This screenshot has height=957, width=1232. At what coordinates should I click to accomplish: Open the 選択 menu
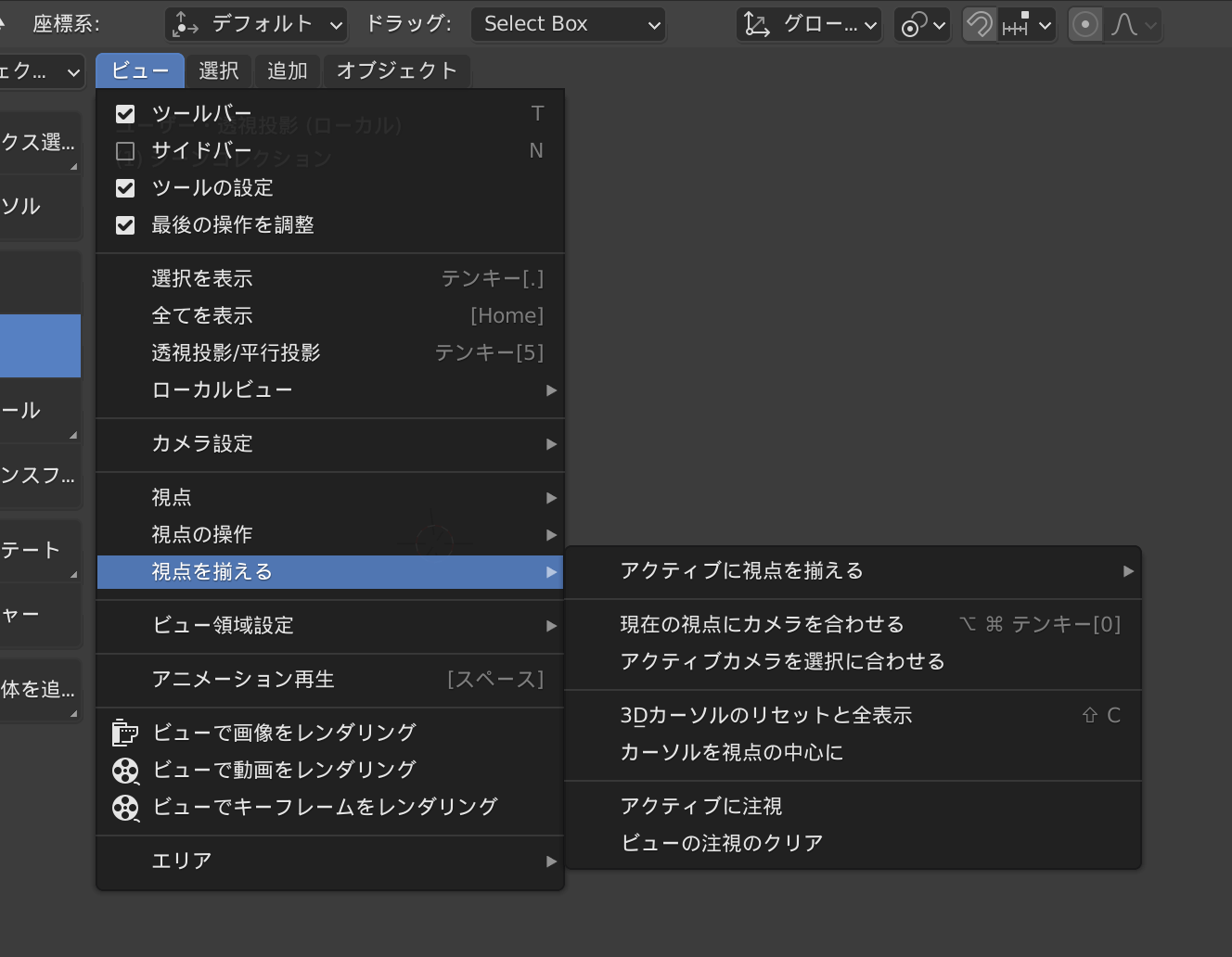(219, 71)
